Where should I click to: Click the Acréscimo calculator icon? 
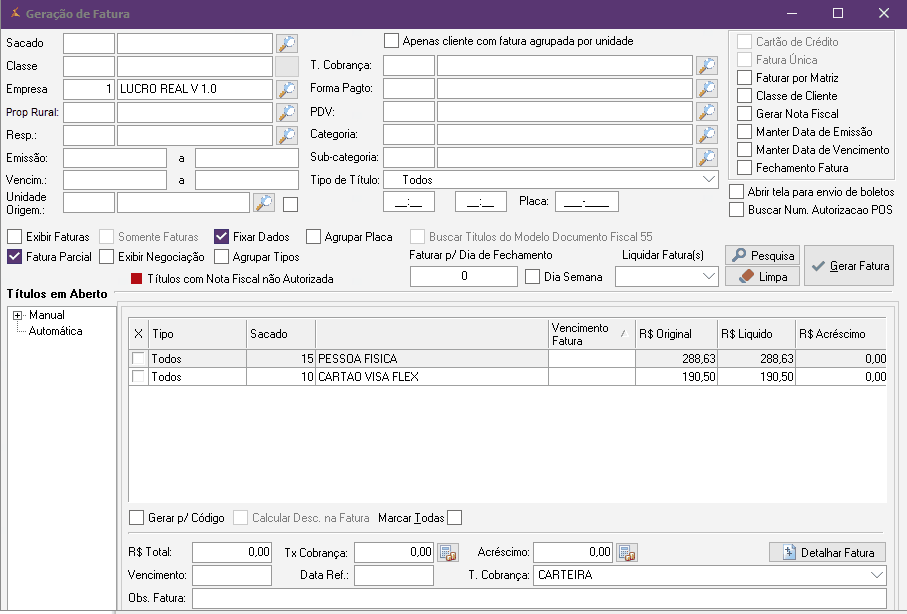pyautogui.click(x=626, y=552)
